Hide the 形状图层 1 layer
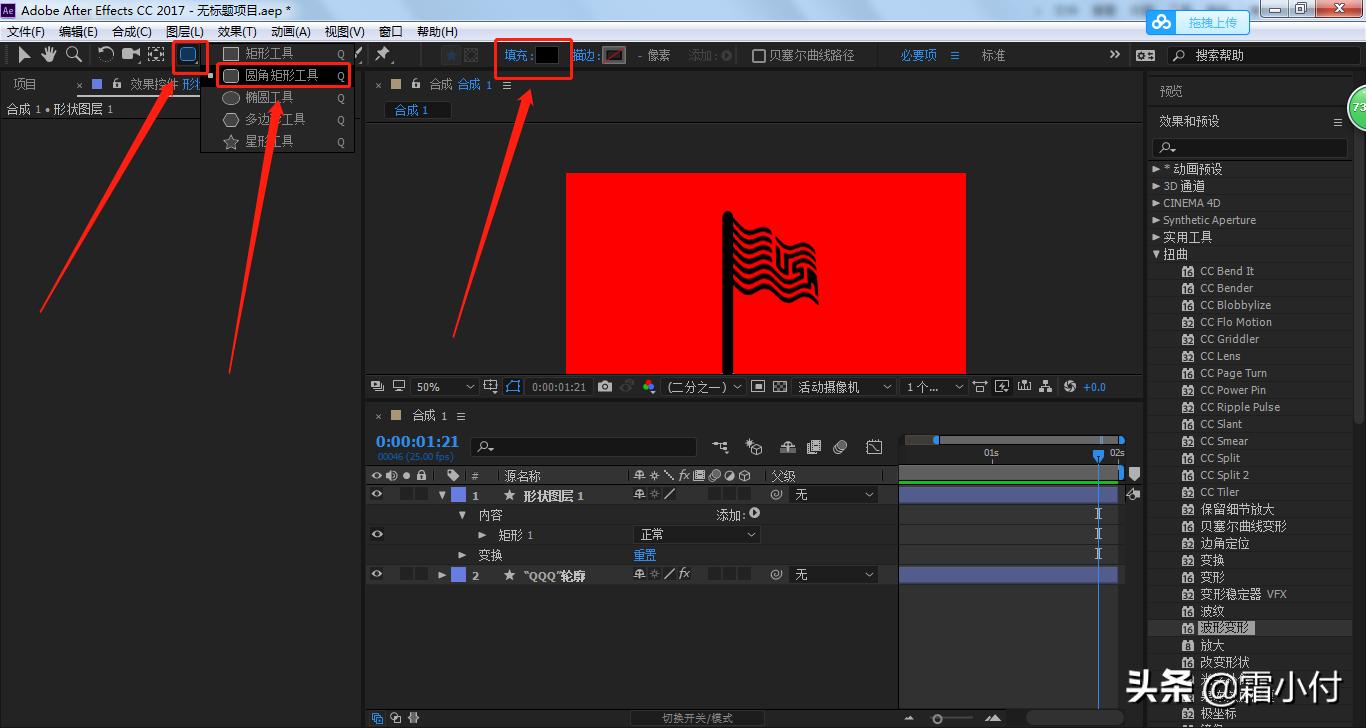Screen dimensions: 1366x728 (x=377, y=495)
